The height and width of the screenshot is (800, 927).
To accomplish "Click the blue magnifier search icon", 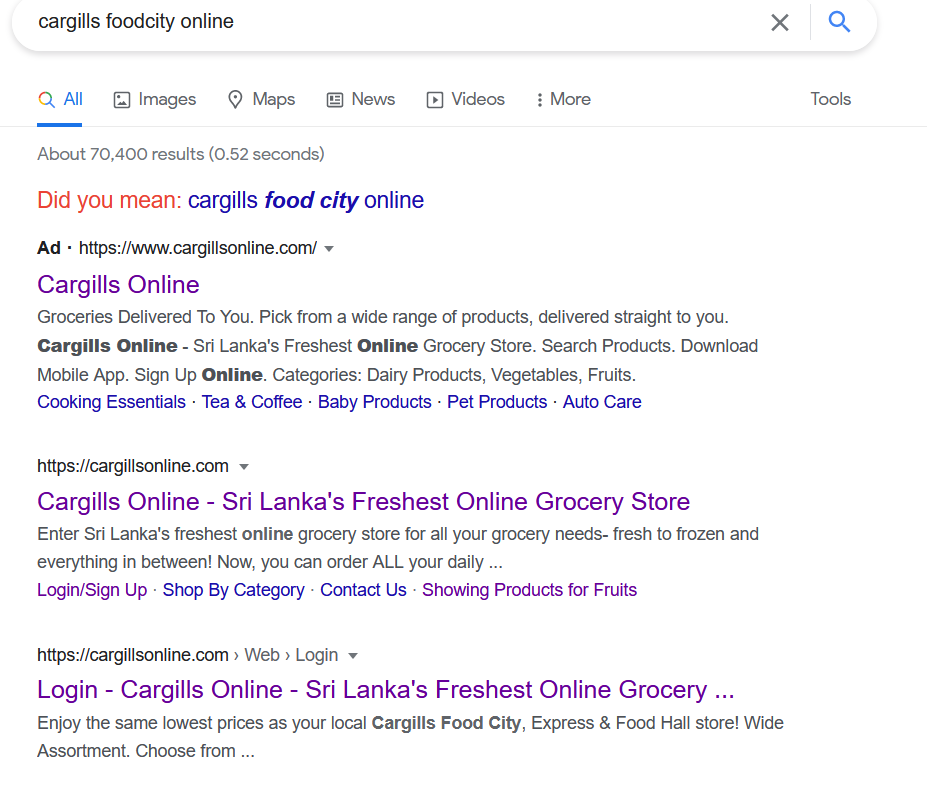I will 839,22.
